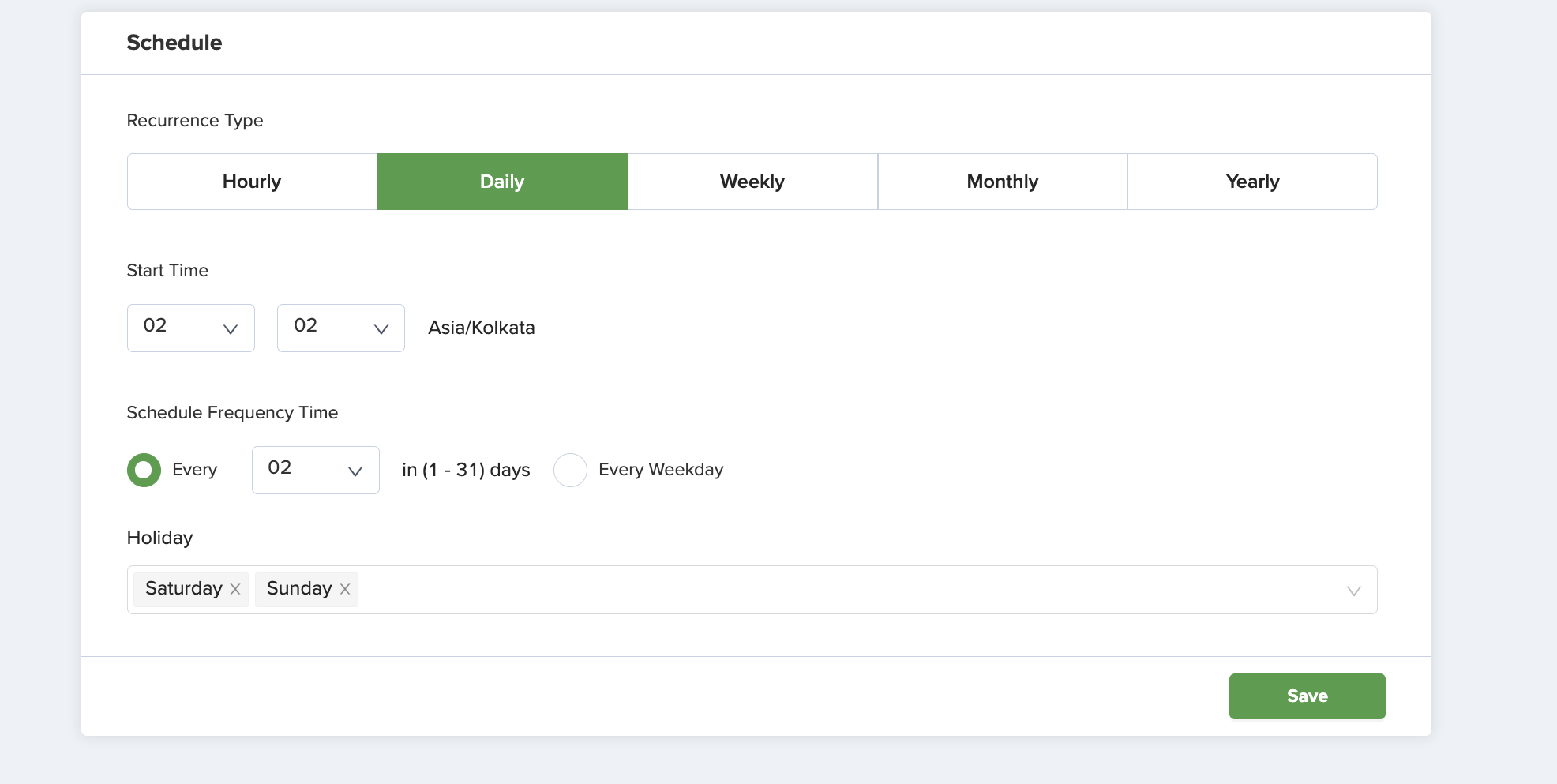Switch recurrence type to Weekly
The height and width of the screenshot is (784, 1557).
click(x=752, y=182)
